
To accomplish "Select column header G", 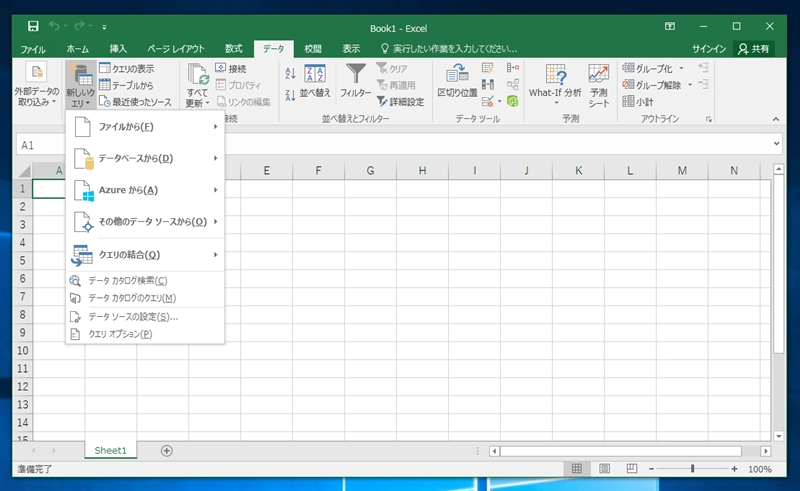I will 370,170.
